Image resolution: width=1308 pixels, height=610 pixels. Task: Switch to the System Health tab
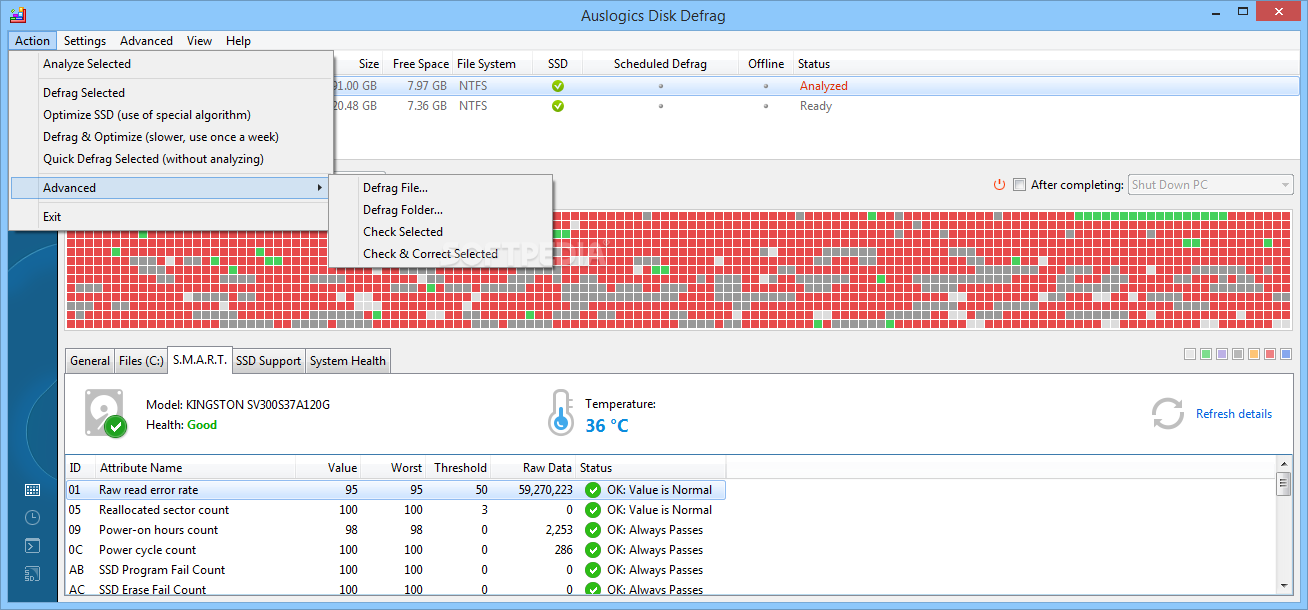coord(348,361)
